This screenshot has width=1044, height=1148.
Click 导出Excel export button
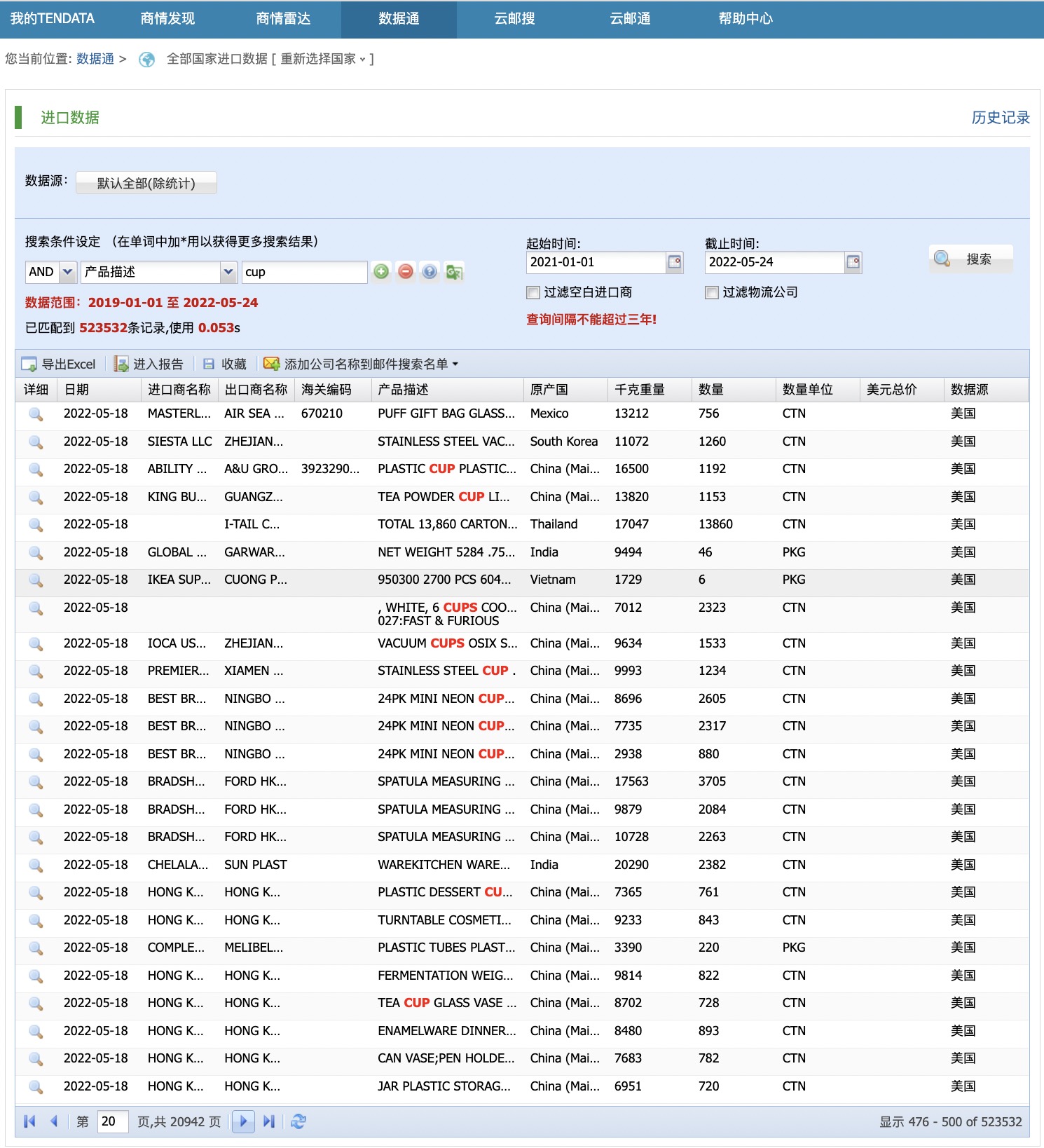pos(59,364)
